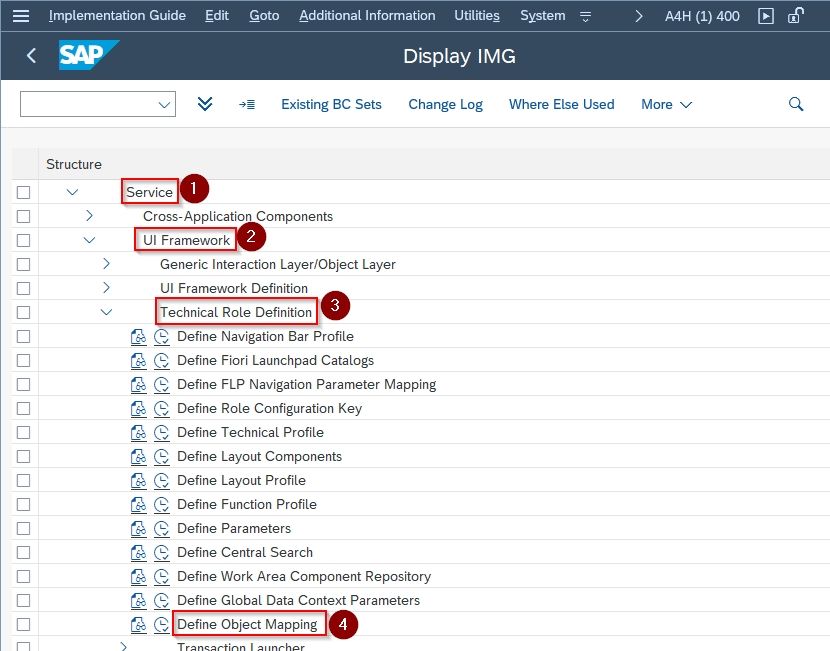Collapse the Technical Role Definition node
Viewport: 830px width, 651px height.
pyautogui.click(x=106, y=312)
